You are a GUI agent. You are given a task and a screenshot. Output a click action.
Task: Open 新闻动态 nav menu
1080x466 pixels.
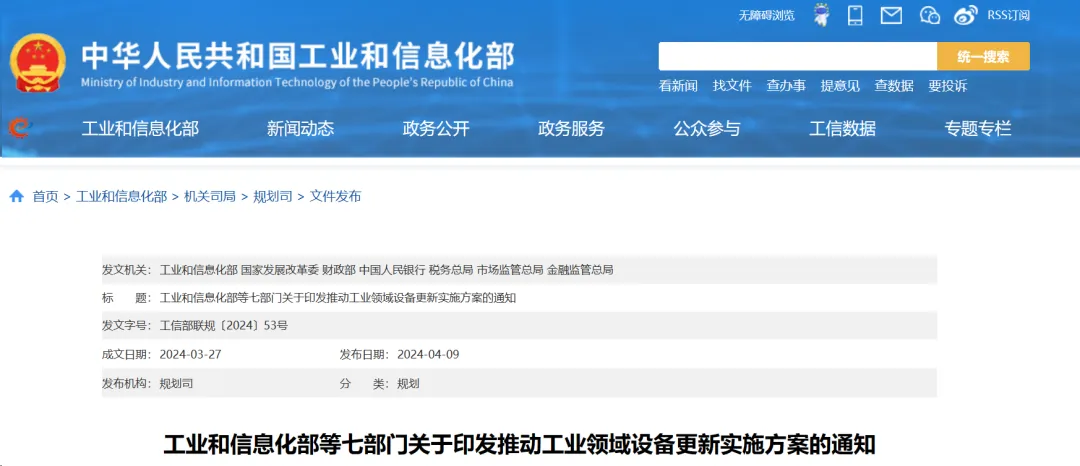pyautogui.click(x=300, y=128)
